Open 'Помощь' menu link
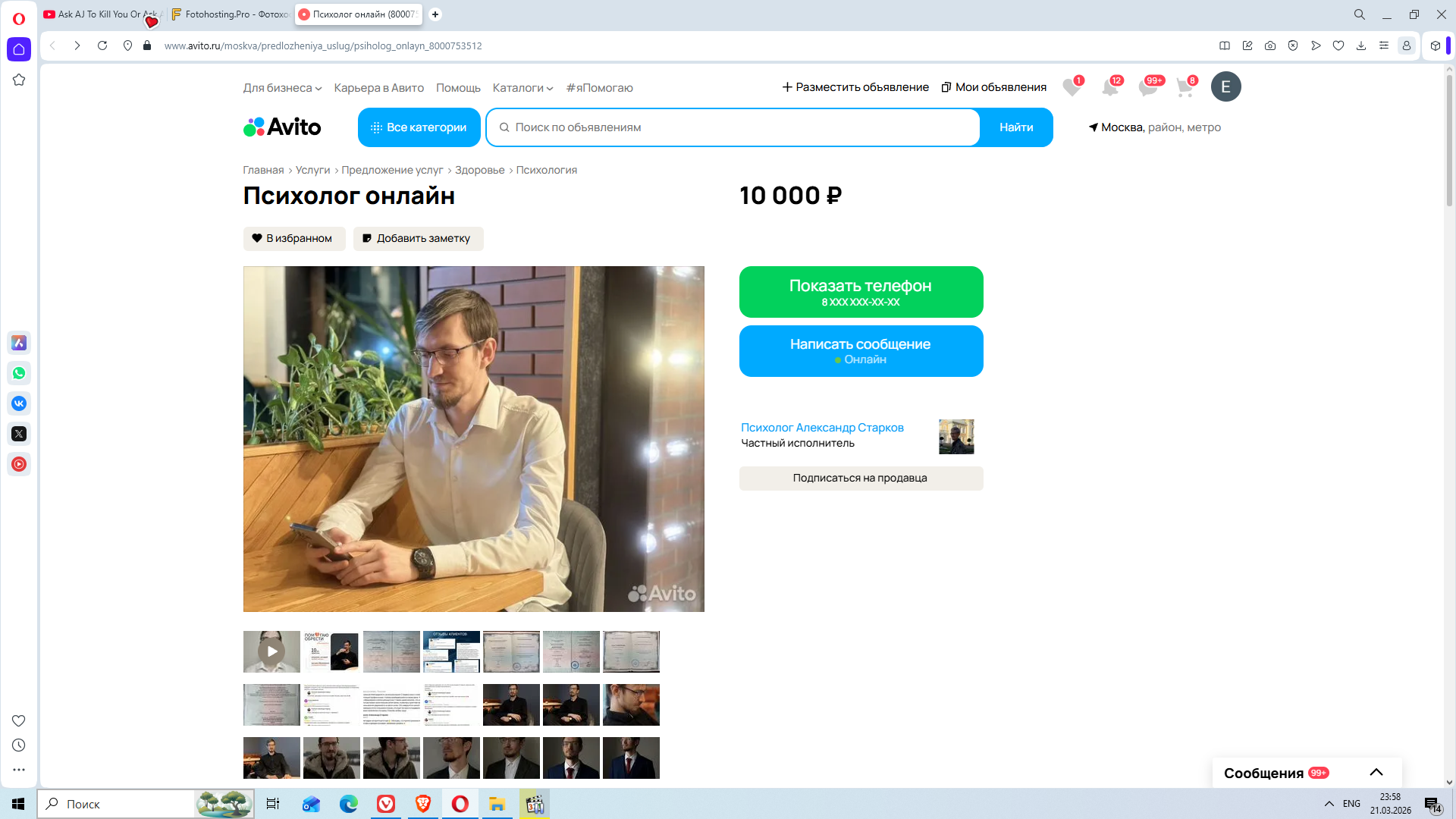The image size is (1456, 819). point(458,88)
